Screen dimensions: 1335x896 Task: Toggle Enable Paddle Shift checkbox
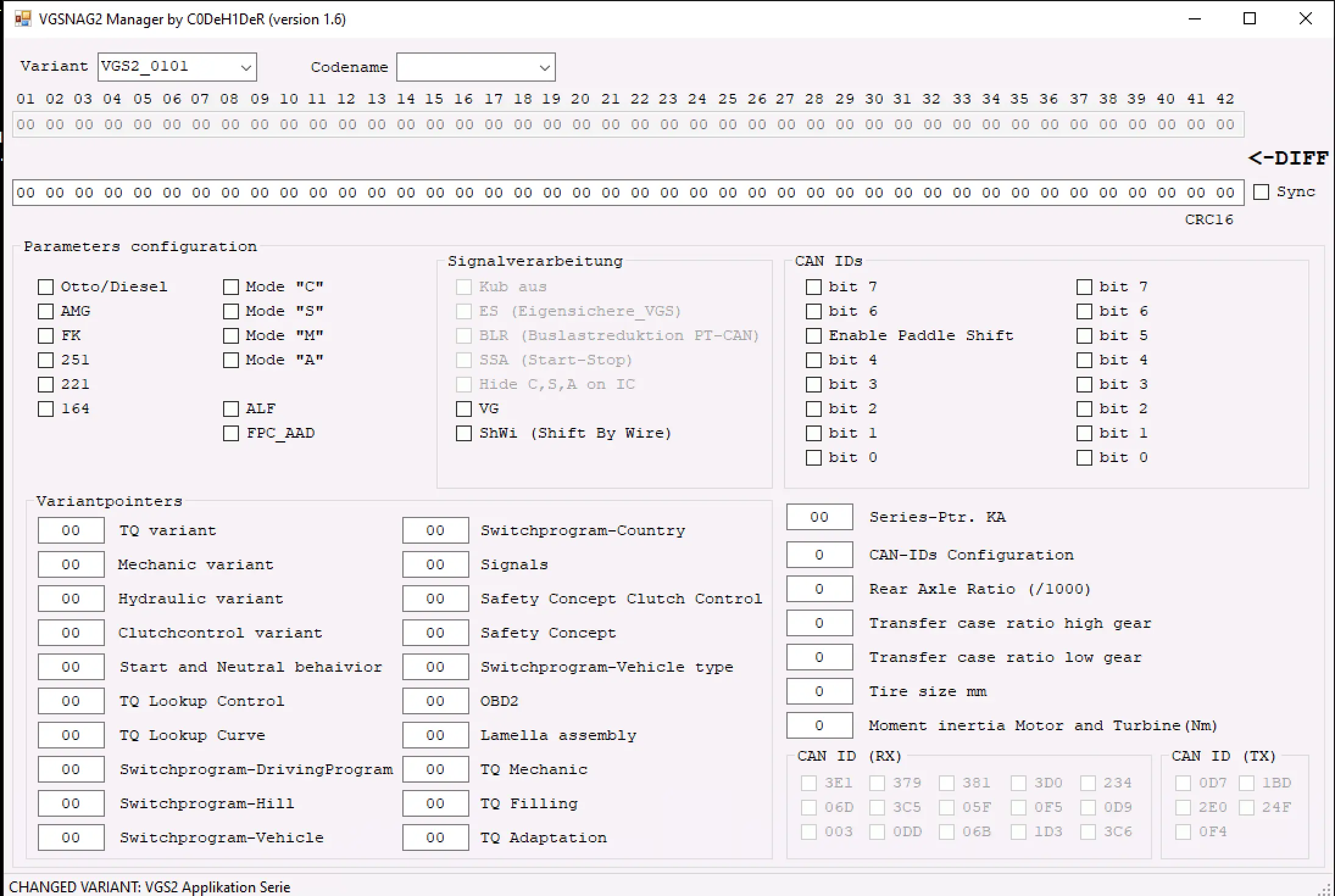click(814, 336)
